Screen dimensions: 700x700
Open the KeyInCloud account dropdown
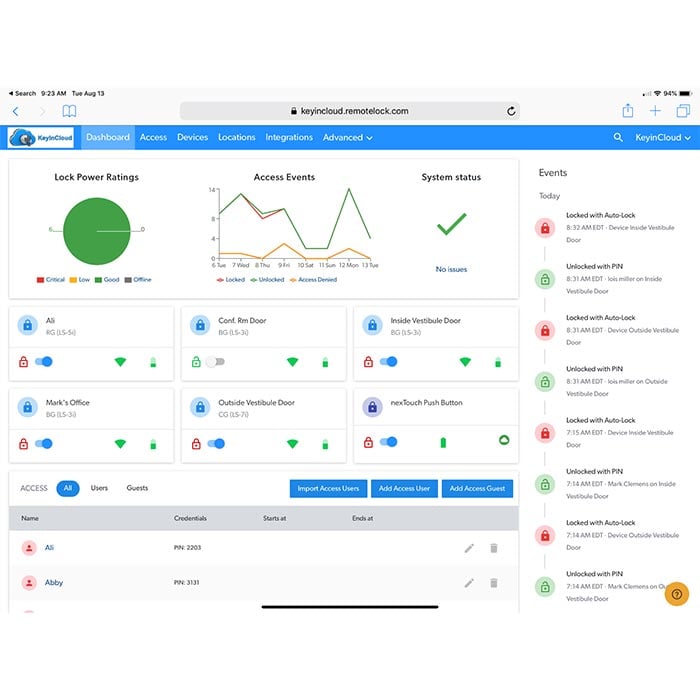663,138
